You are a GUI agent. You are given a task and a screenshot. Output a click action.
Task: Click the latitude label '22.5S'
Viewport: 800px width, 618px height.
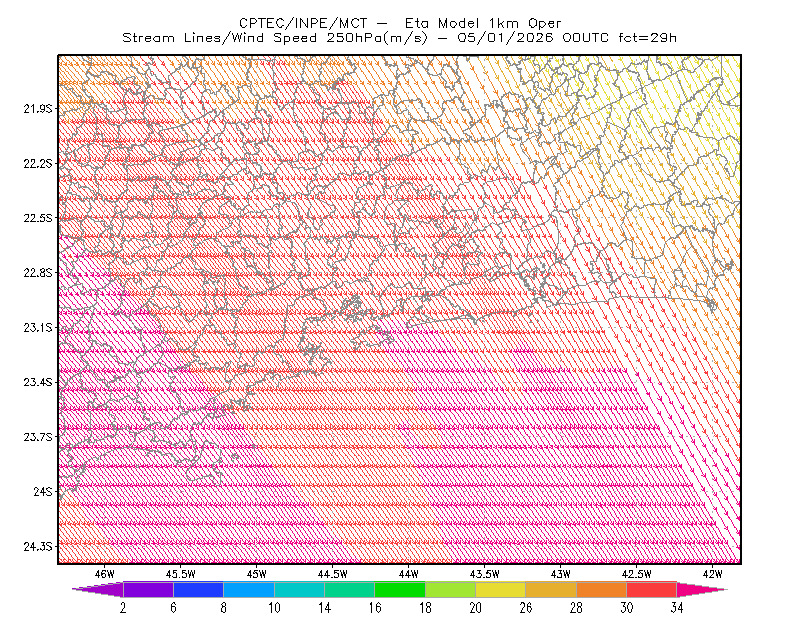click(x=38, y=218)
